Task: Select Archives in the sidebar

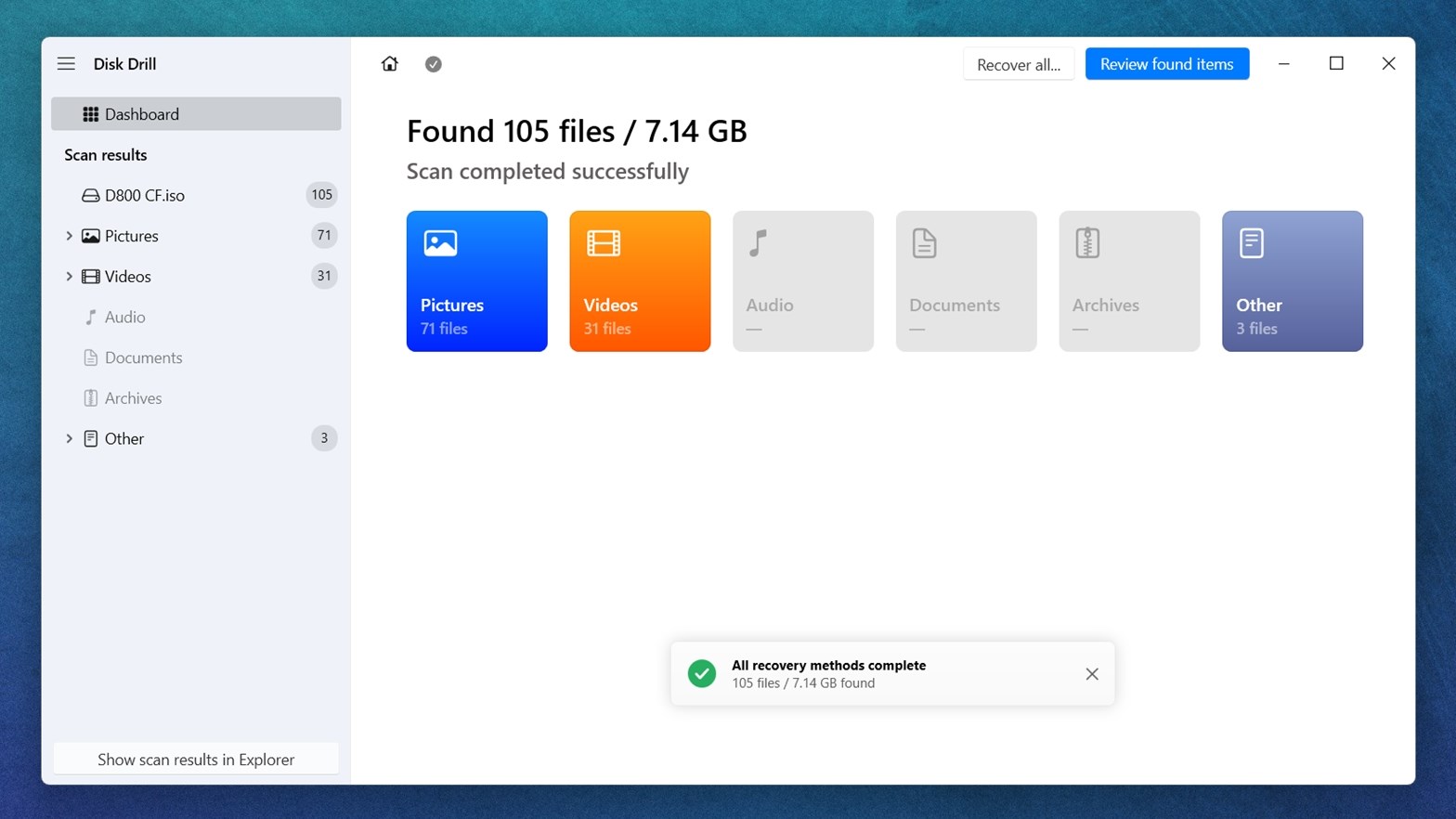Action: [x=196, y=398]
